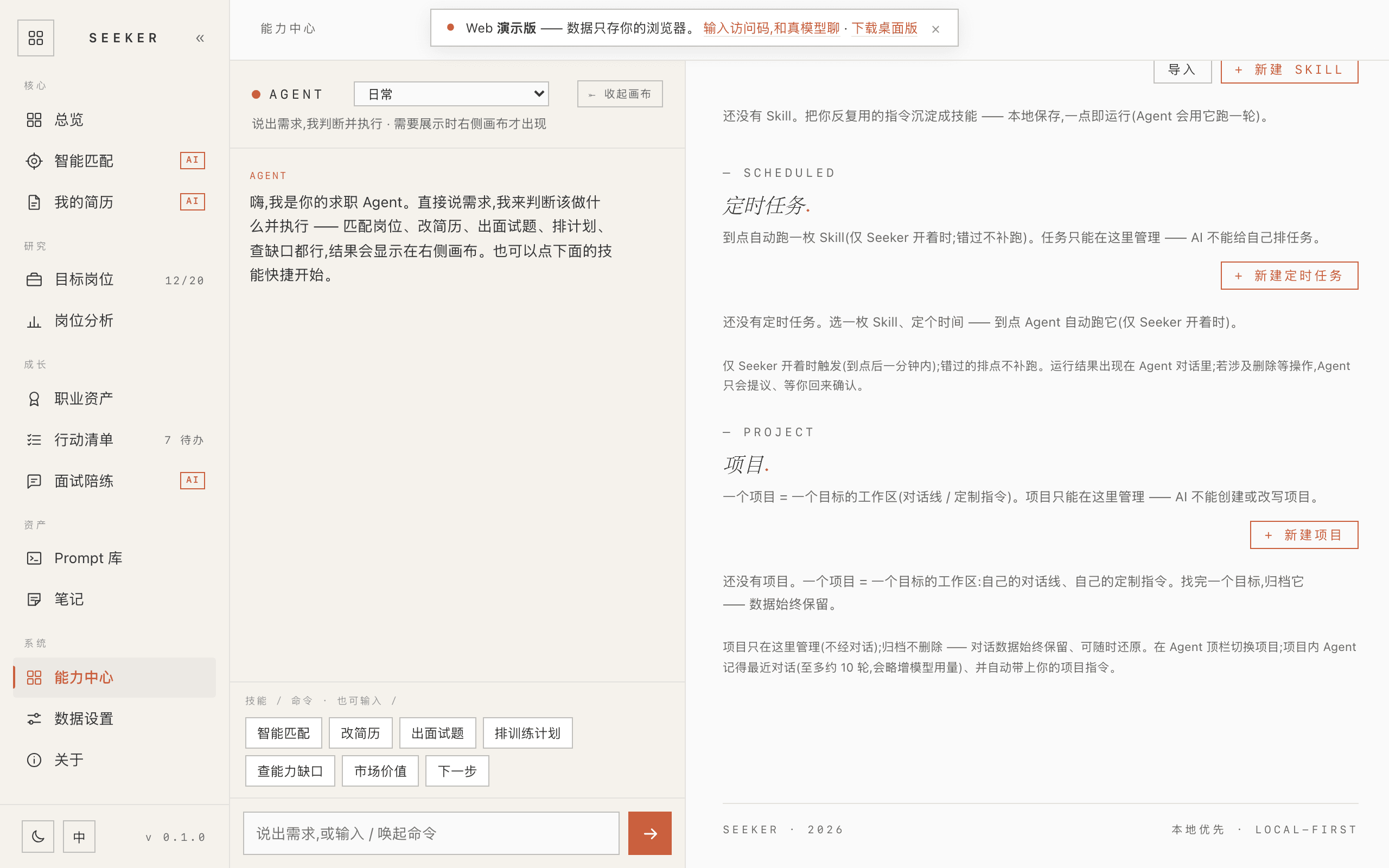Run the 排训练计划 skill chip
This screenshot has height=868, width=1389.
click(x=527, y=733)
